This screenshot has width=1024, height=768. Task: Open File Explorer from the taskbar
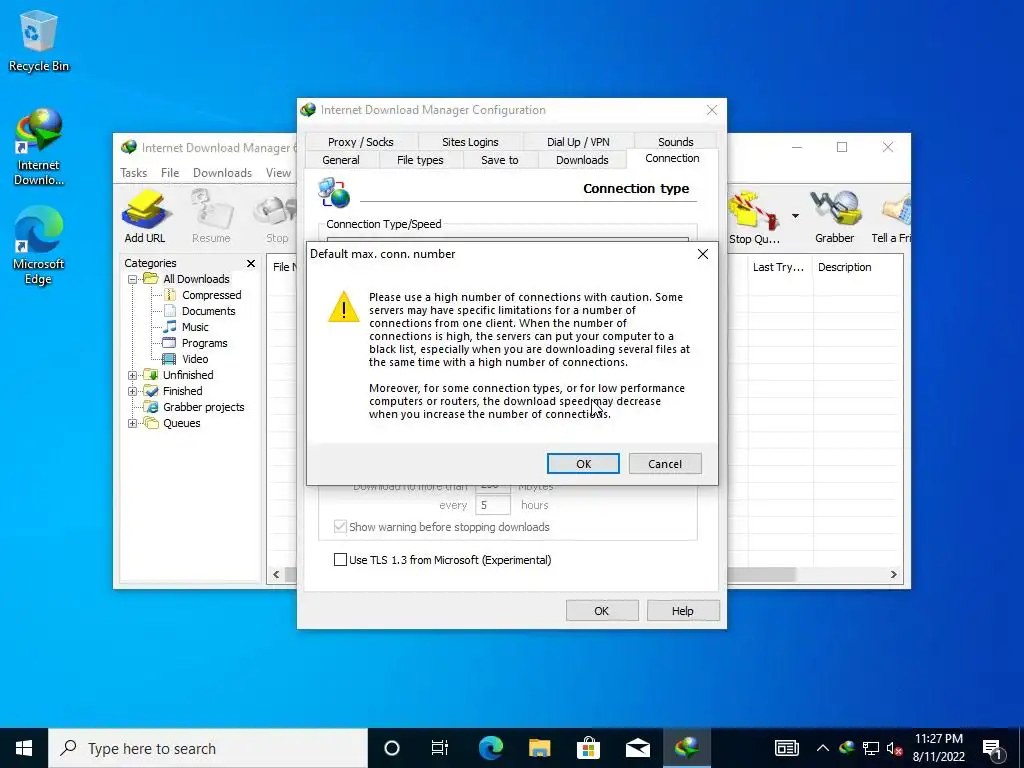539,748
